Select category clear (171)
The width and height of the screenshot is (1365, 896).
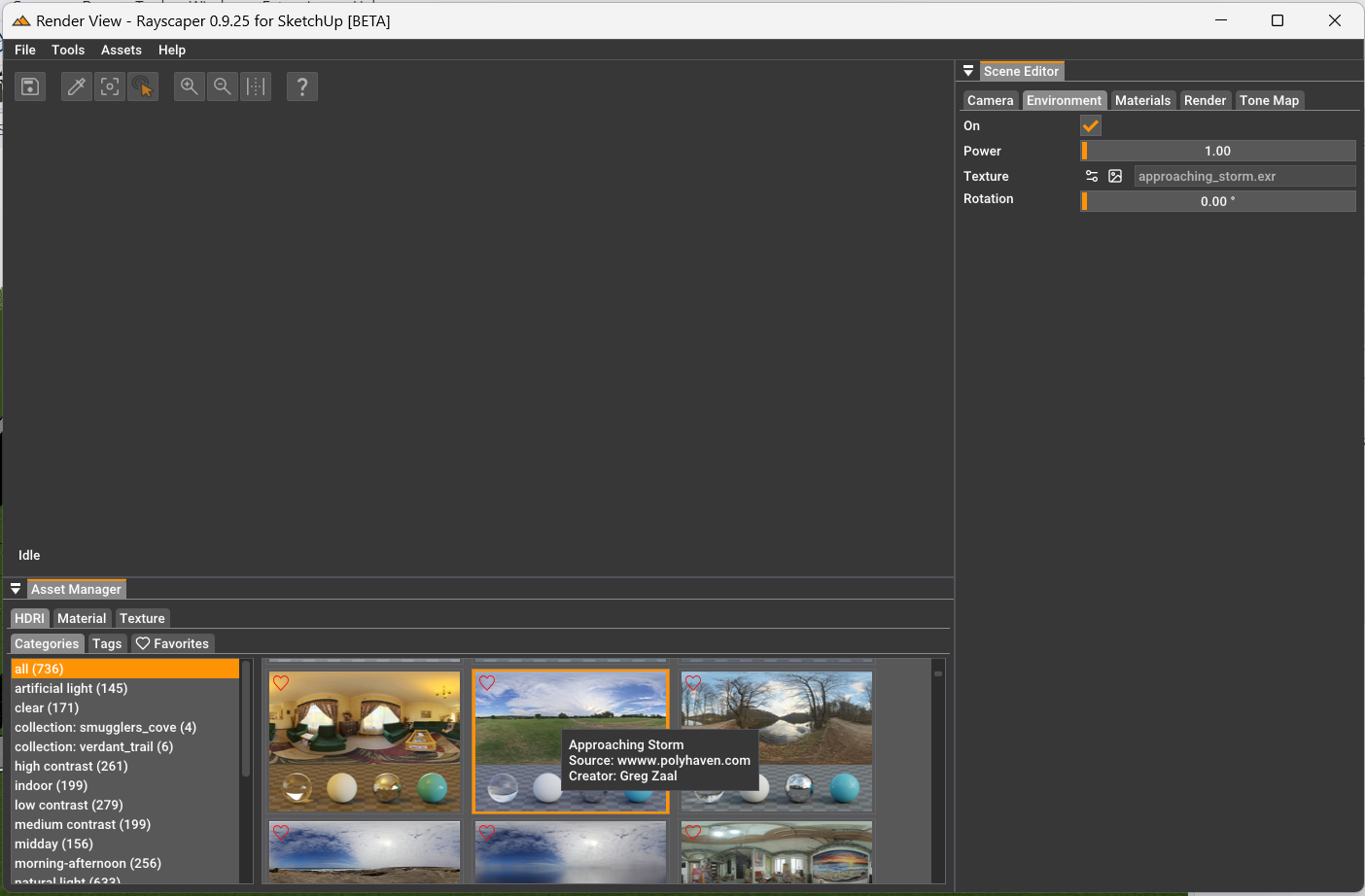click(x=124, y=707)
